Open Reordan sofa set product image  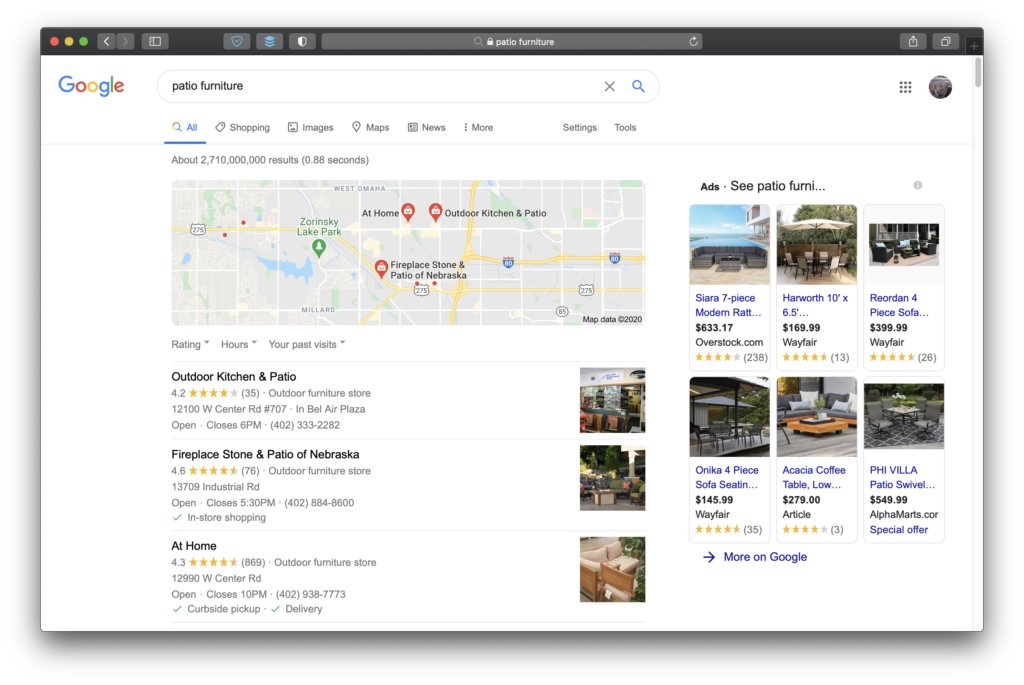tap(904, 245)
